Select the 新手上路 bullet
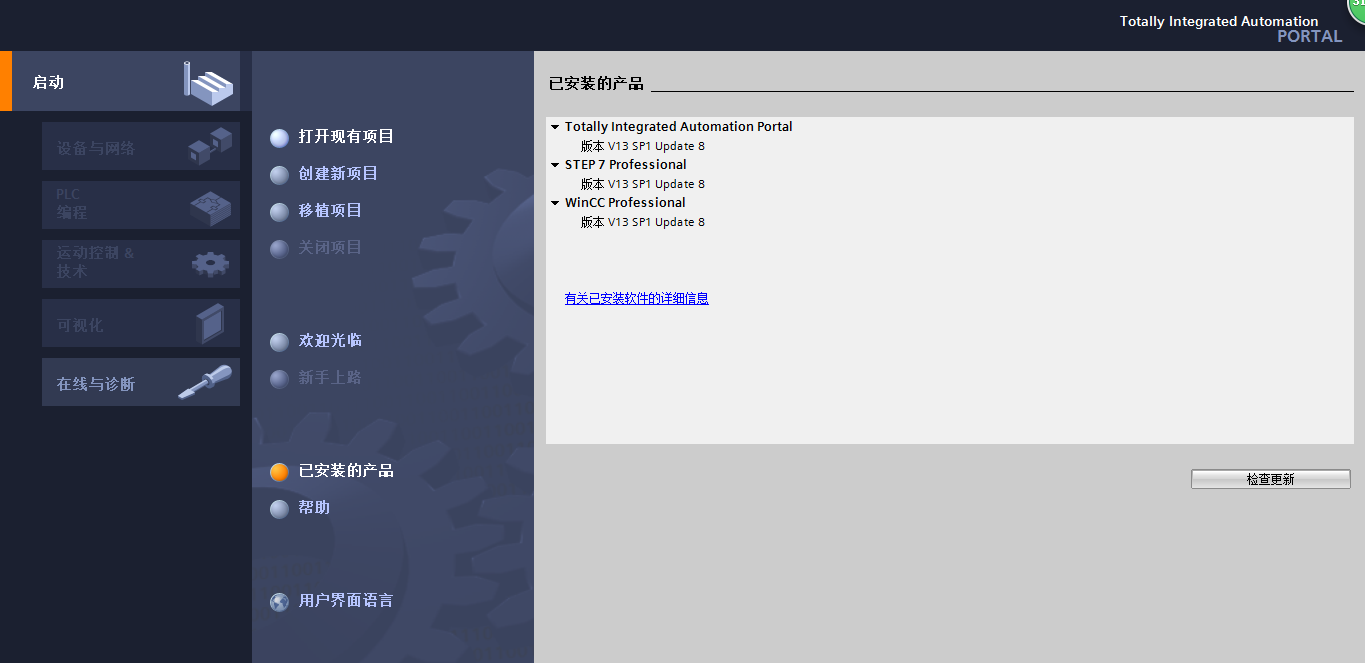 (x=280, y=379)
